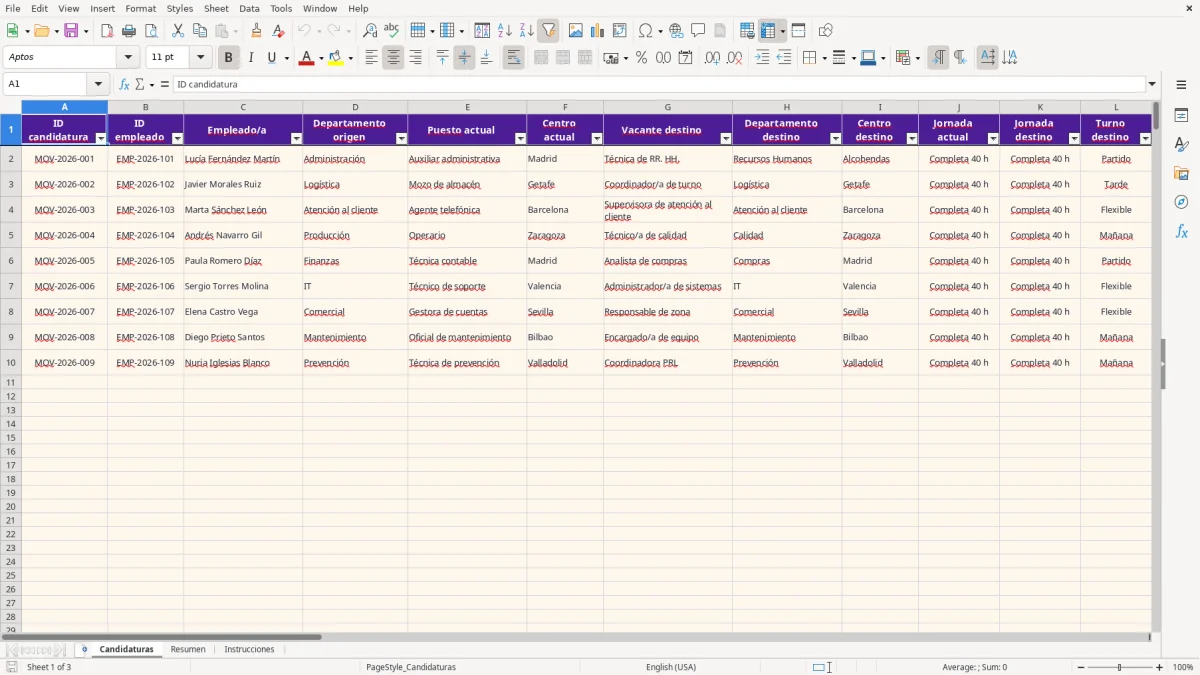This screenshot has height=675, width=1200.
Task: Switch to the Resumen sheet tab
Action: click(x=188, y=649)
